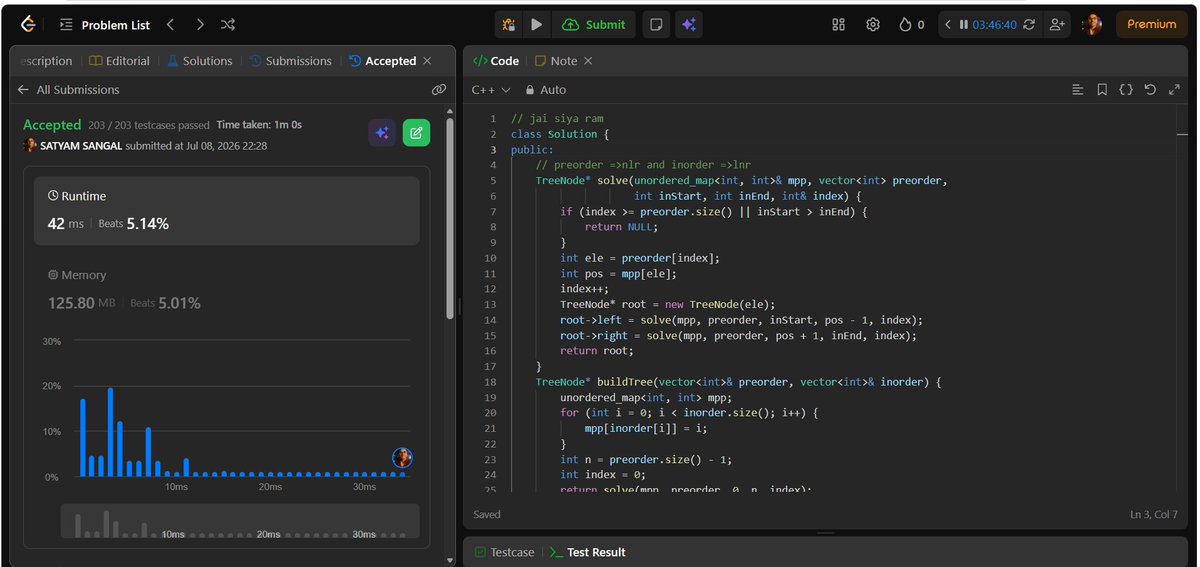Open the layout grid icon in header
The height and width of the screenshot is (567, 1200).
(839, 25)
